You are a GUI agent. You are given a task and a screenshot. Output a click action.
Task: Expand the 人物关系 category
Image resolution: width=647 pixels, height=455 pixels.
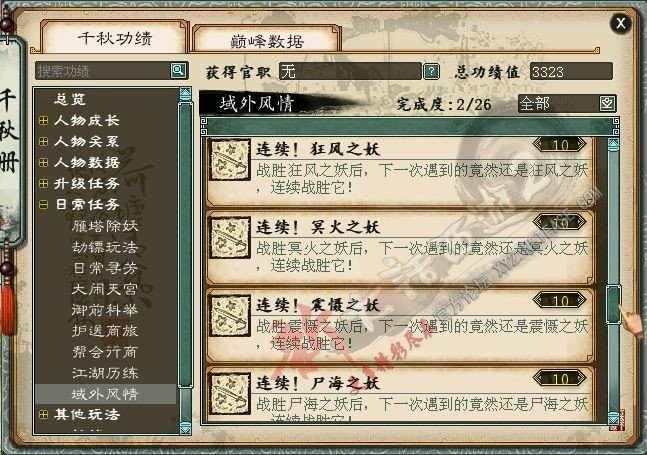[43, 141]
